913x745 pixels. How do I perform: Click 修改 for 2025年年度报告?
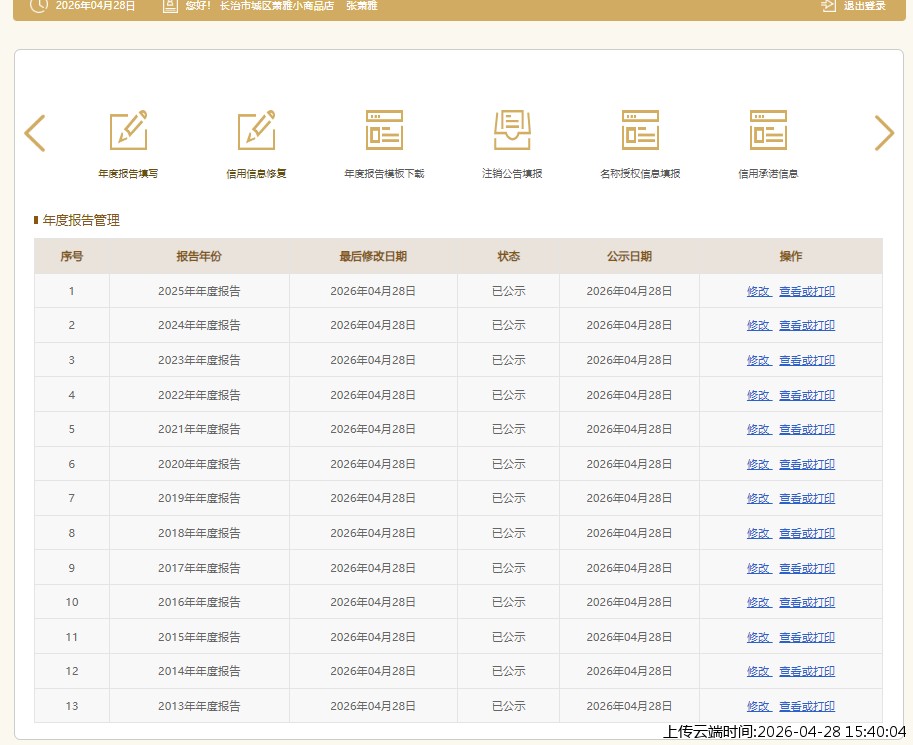pos(758,291)
